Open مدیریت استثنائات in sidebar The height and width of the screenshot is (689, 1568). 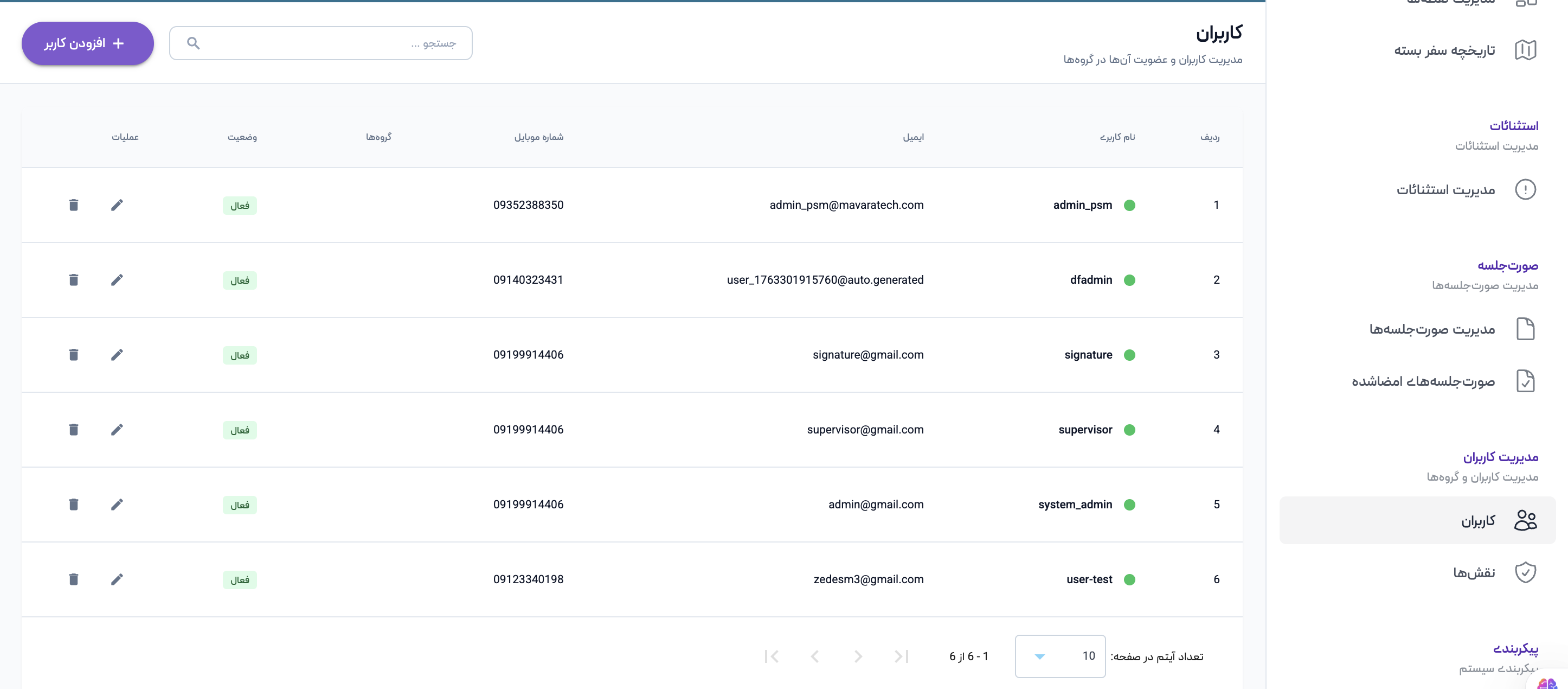[x=1445, y=189]
